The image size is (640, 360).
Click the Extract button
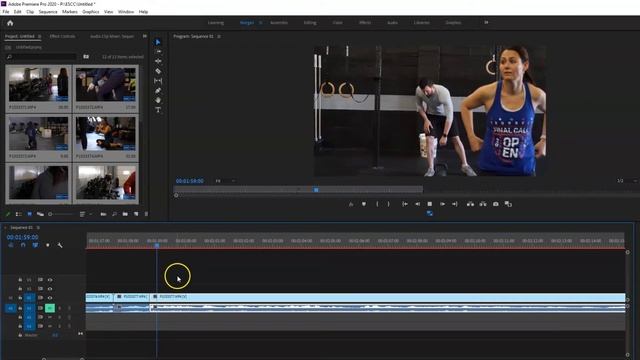[x=483, y=204]
